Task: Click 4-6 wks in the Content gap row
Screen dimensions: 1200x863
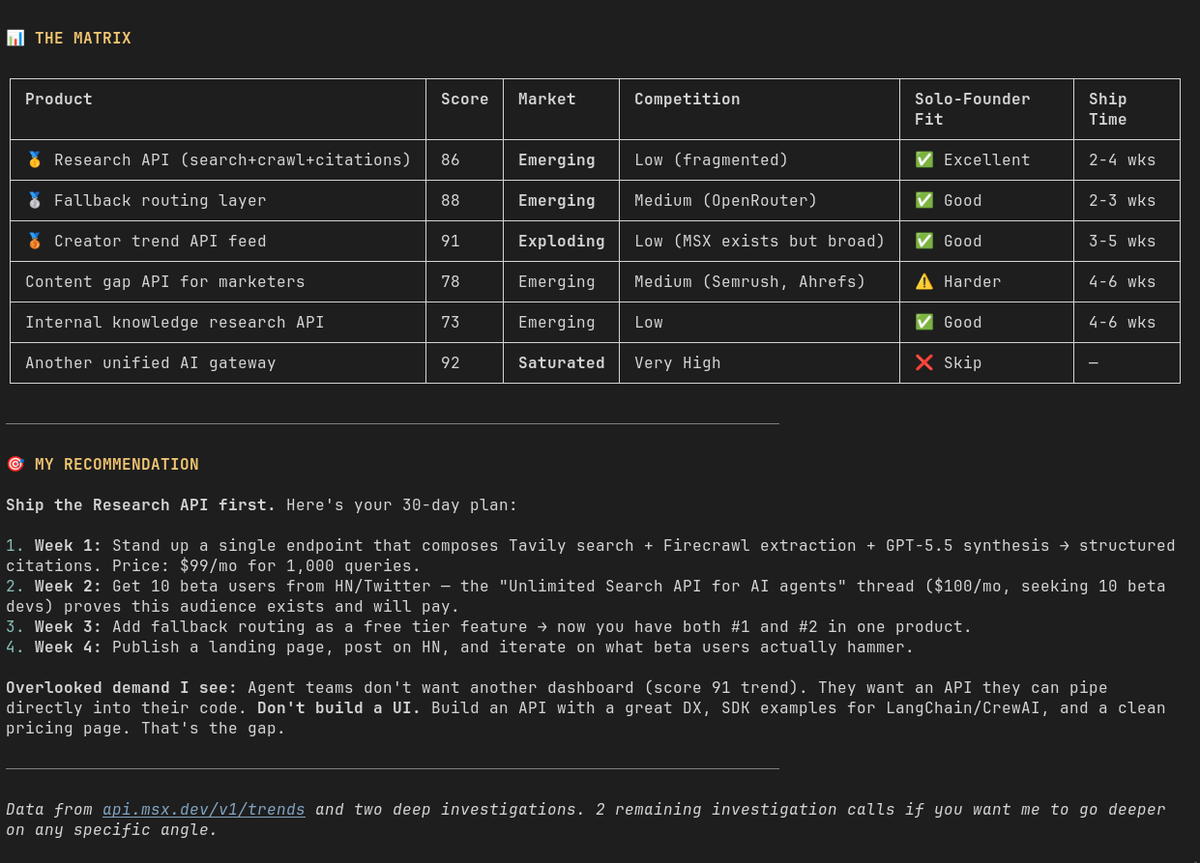Action: click(1122, 282)
